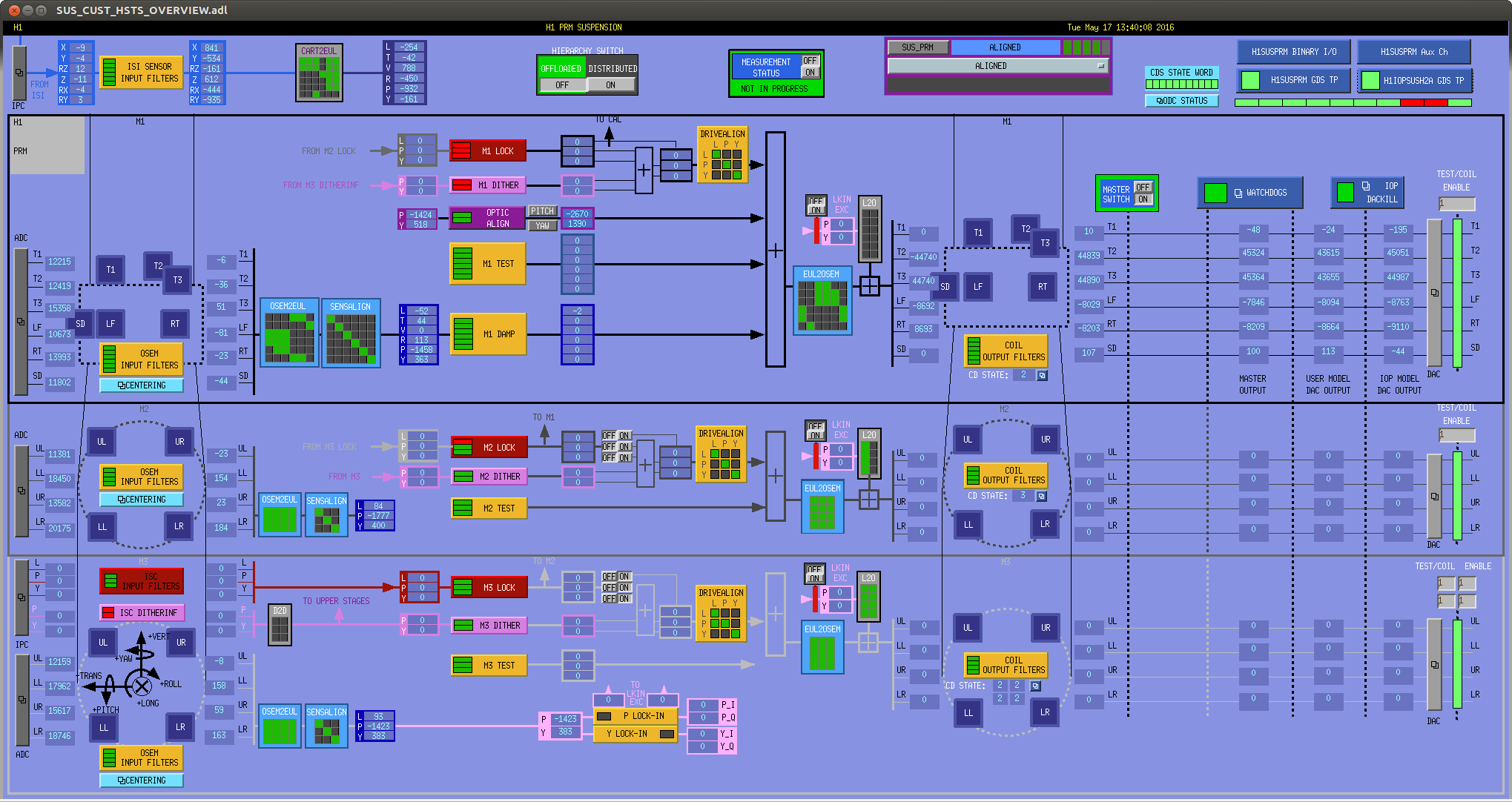Screen dimensions: 1512x802
Task: Open the M1 LOCK filter bank
Action: coord(488,151)
